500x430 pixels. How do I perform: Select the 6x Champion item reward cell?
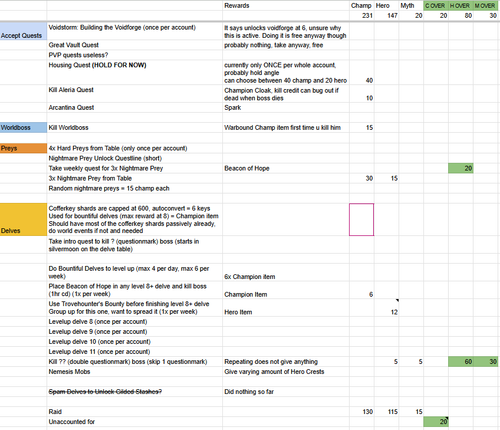coord(286,272)
